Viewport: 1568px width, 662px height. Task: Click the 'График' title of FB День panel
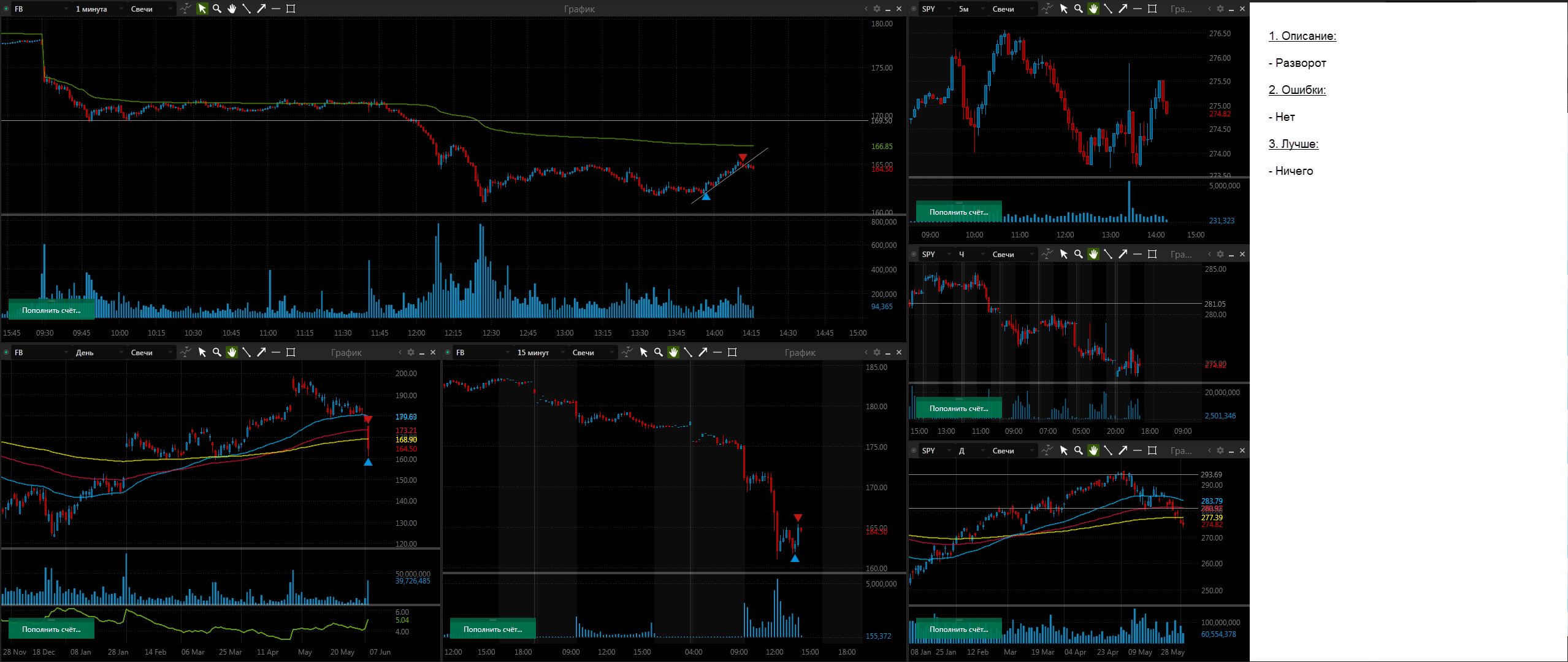(x=346, y=352)
